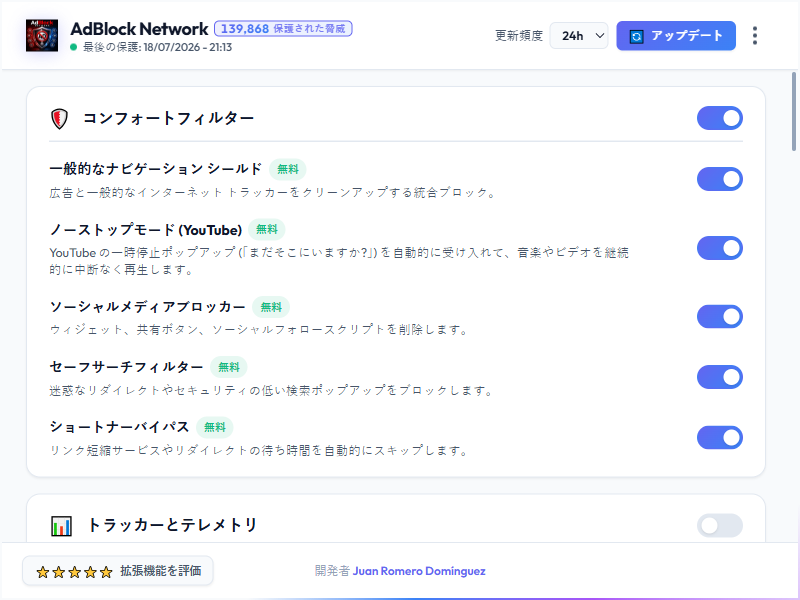Open Juan Romero Domínguez developer link
800x600 pixels.
(x=419, y=571)
